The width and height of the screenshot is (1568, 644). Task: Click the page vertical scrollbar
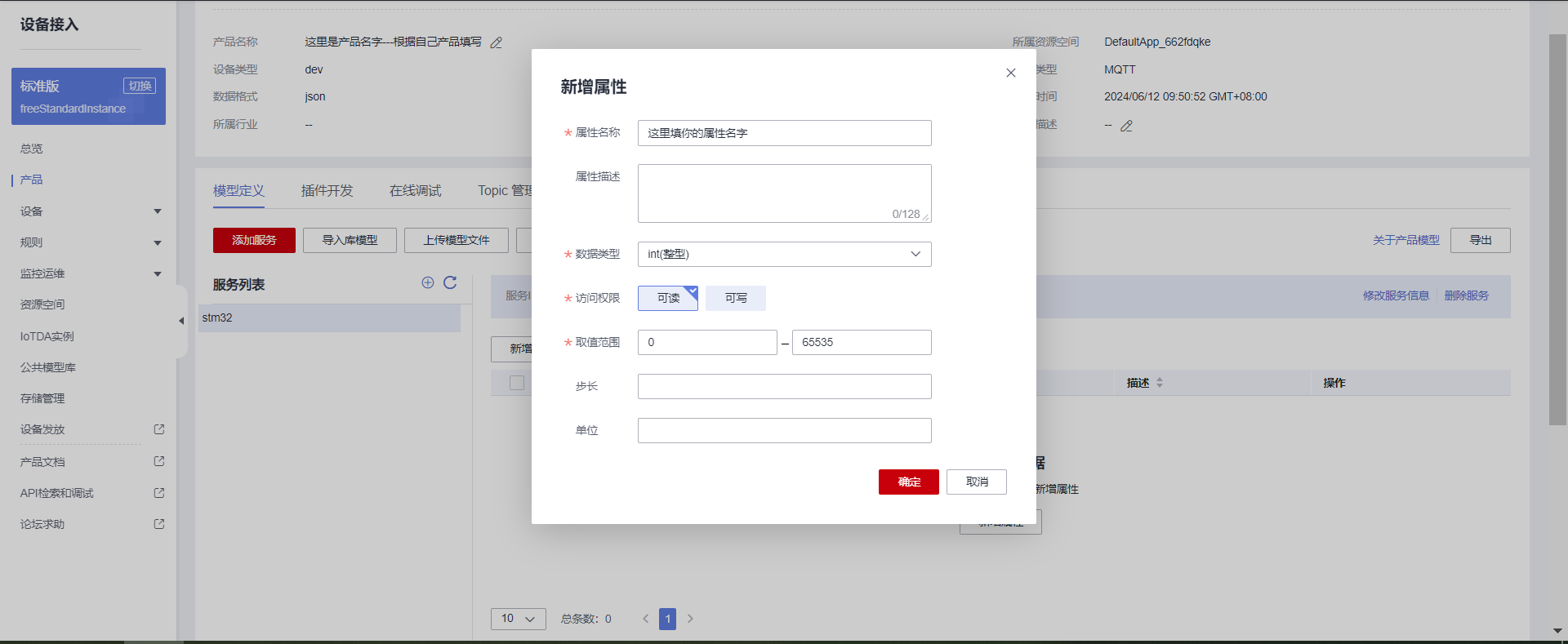[x=1557, y=229]
